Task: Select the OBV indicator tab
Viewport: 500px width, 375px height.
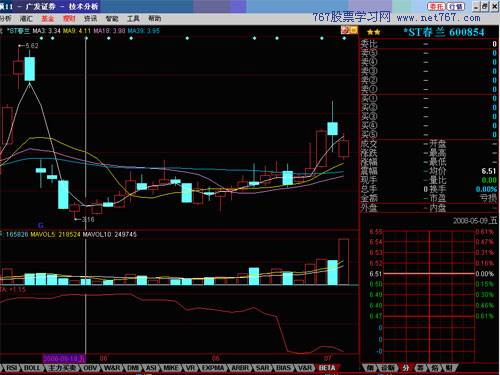Action: click(90, 368)
